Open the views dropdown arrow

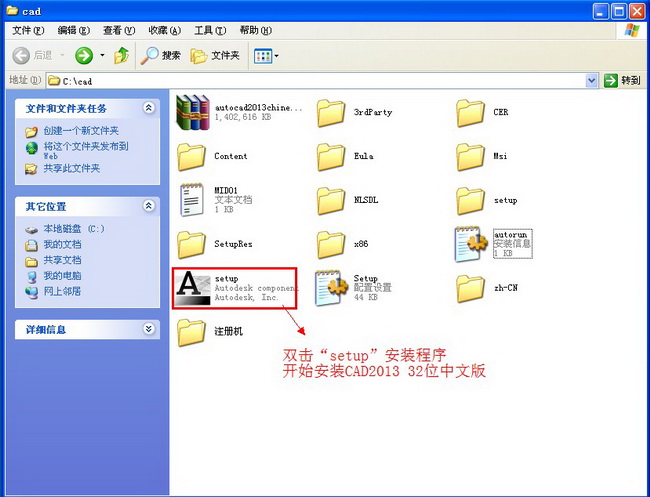276,56
